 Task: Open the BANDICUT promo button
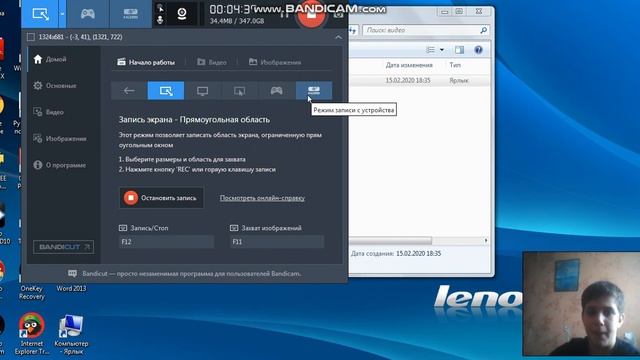tap(63, 247)
